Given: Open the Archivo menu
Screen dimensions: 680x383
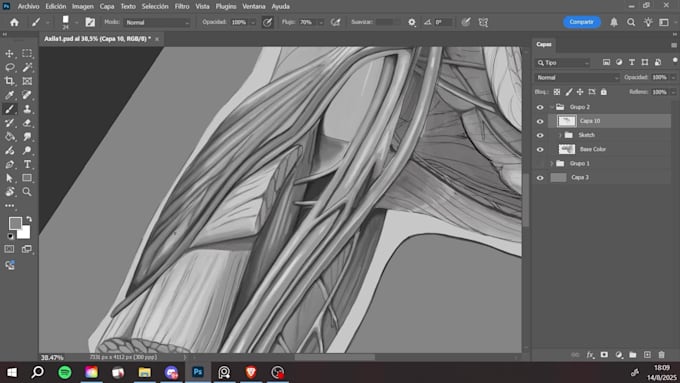Looking at the screenshot, I should click(28, 7).
